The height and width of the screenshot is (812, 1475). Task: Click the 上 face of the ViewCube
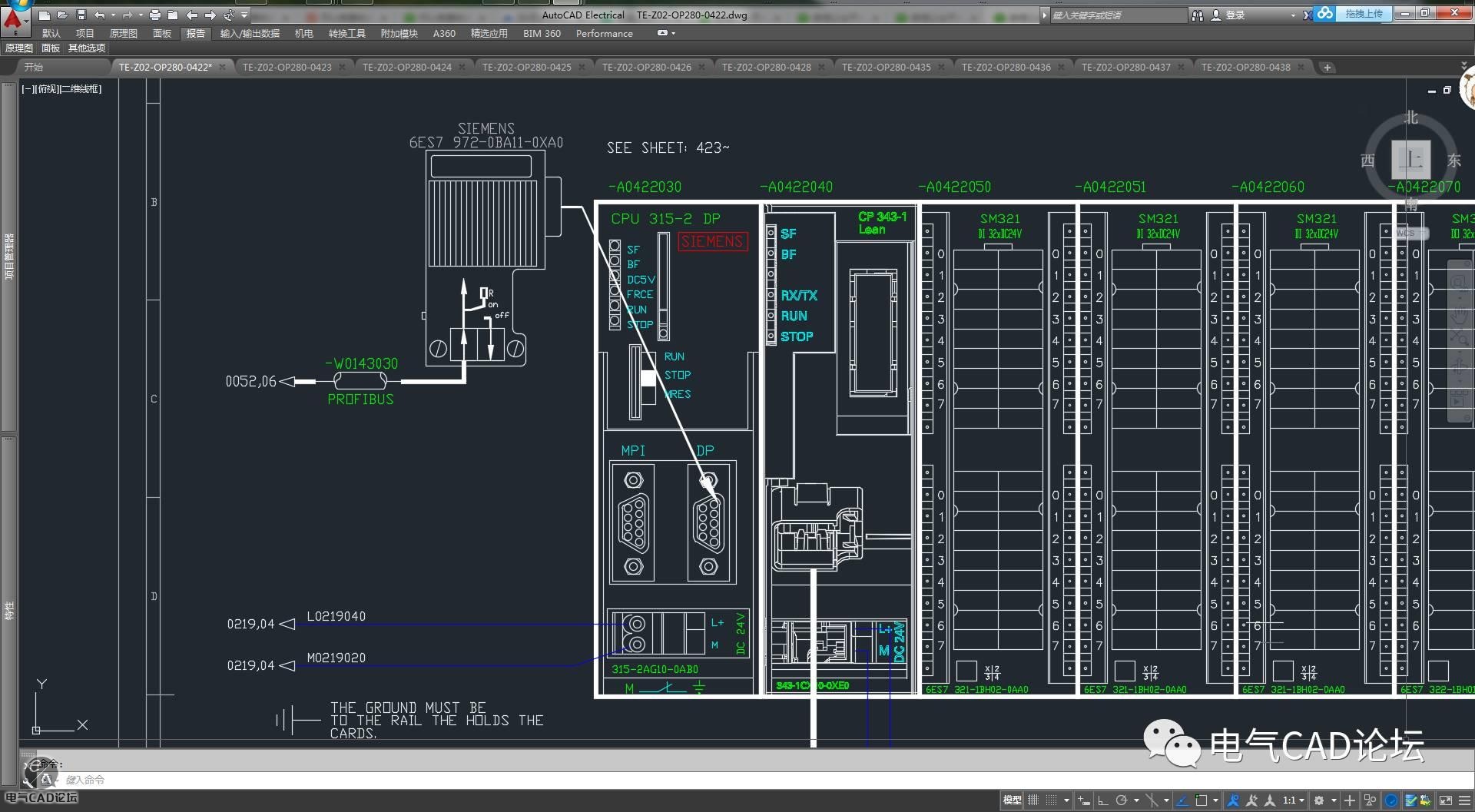(1411, 160)
